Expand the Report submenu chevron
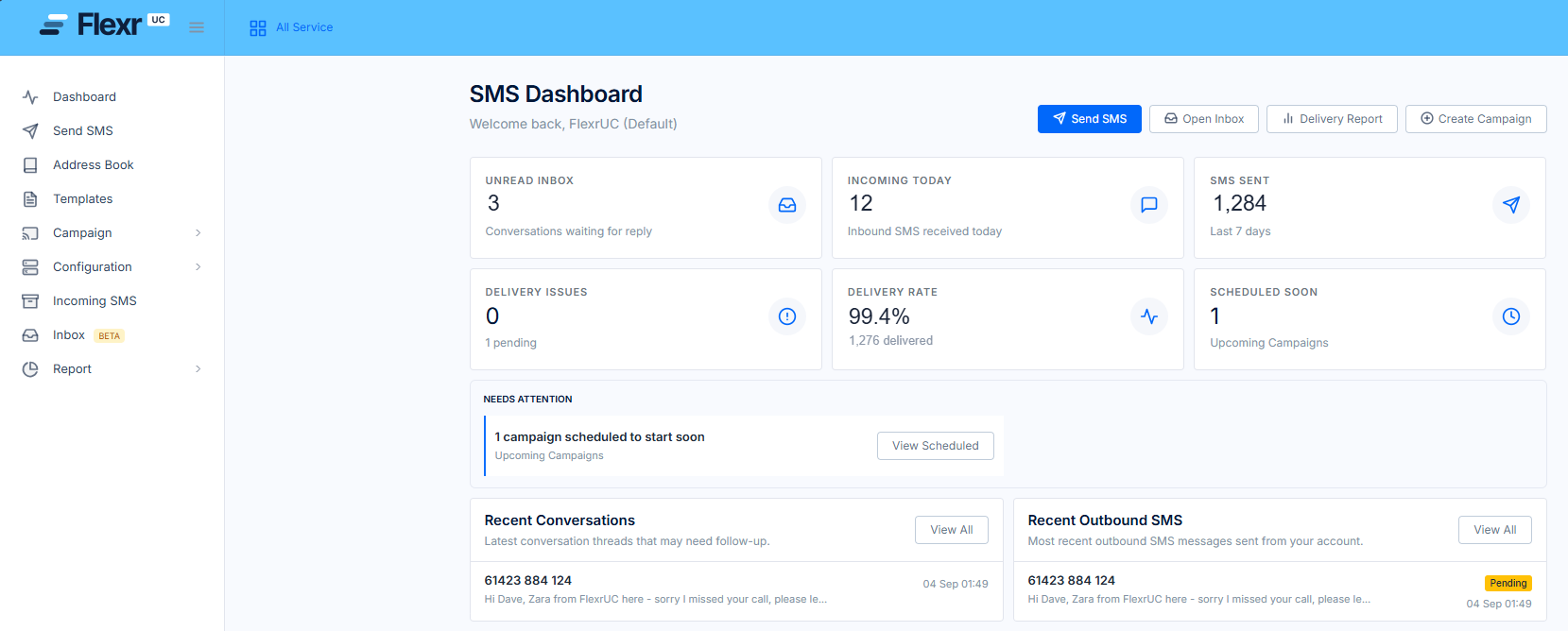Screen dimensions: 1568x631 198,369
